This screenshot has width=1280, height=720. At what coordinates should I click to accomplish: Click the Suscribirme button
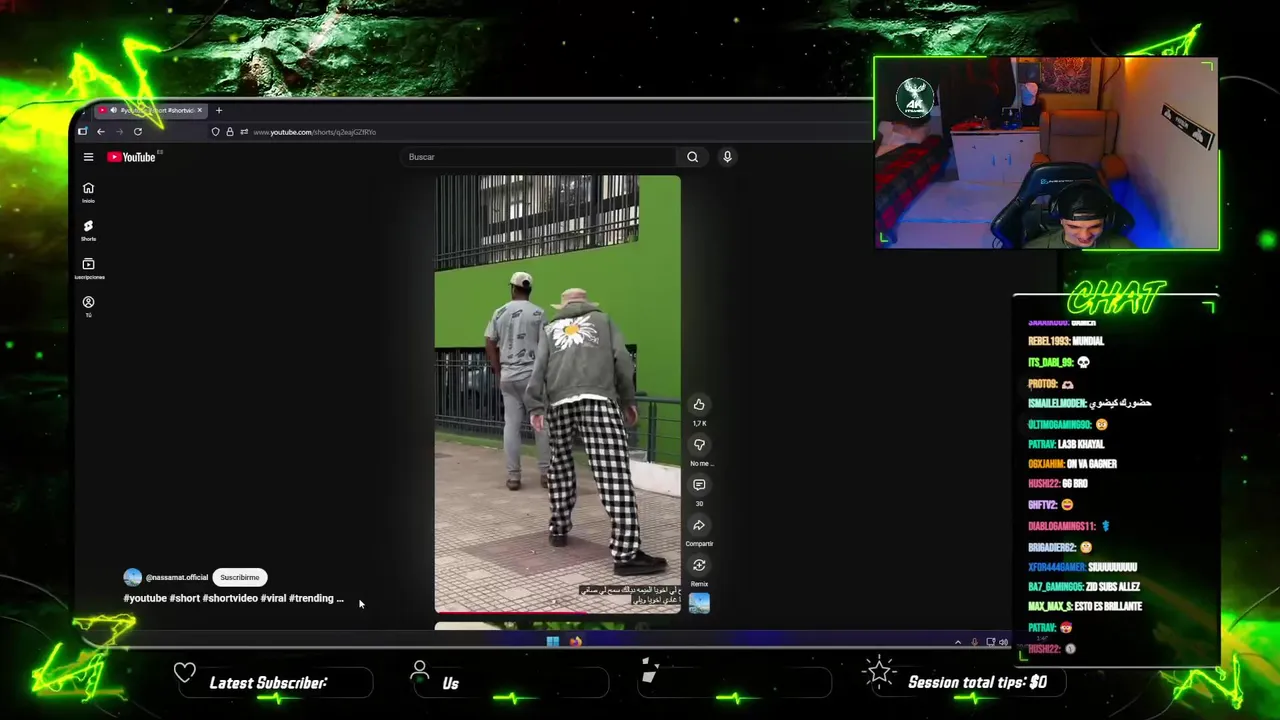pos(239,577)
